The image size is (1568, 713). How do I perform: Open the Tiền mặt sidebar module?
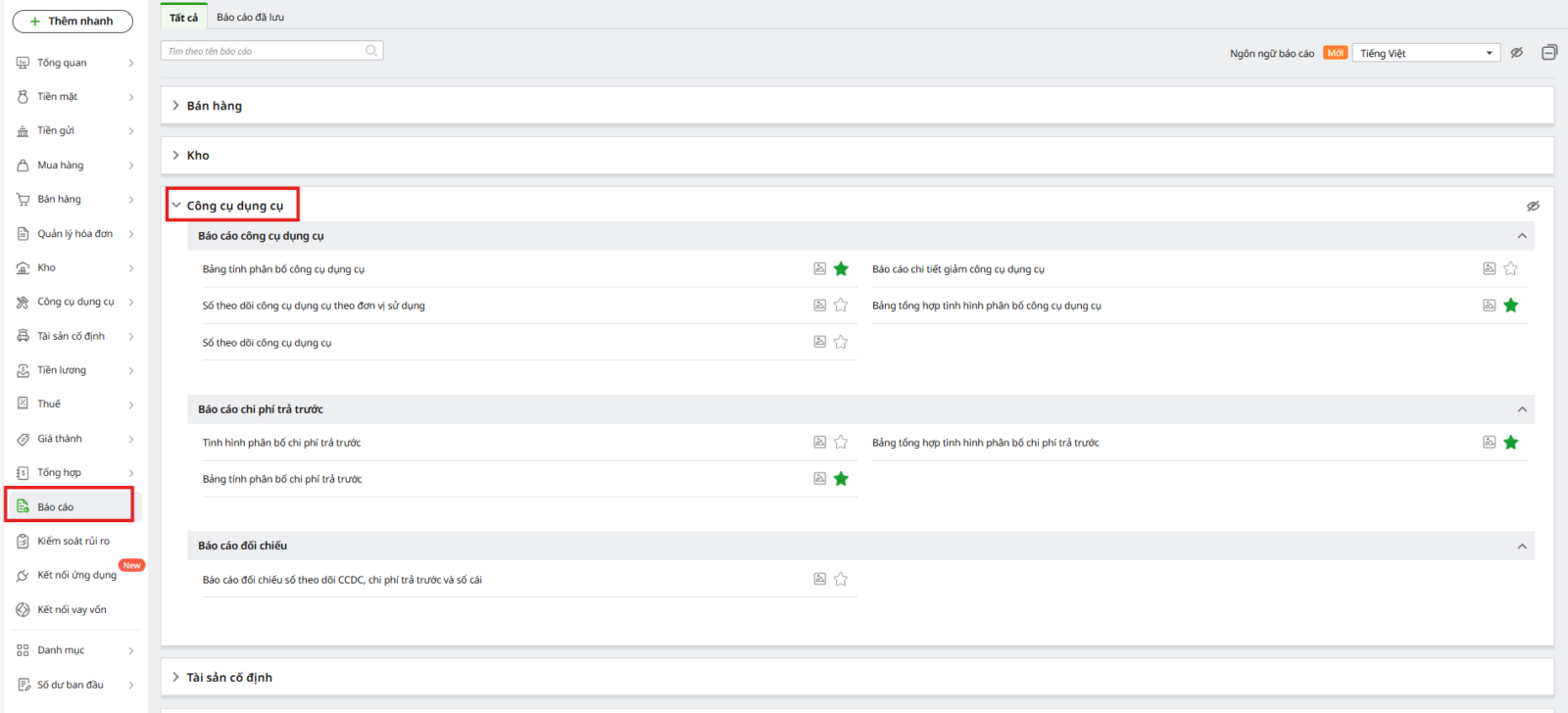tap(58, 97)
